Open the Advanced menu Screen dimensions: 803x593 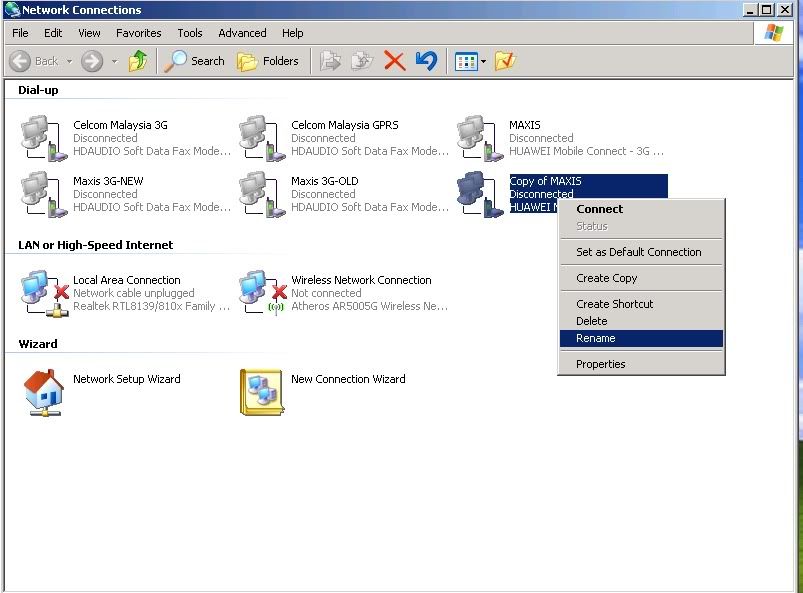(242, 33)
